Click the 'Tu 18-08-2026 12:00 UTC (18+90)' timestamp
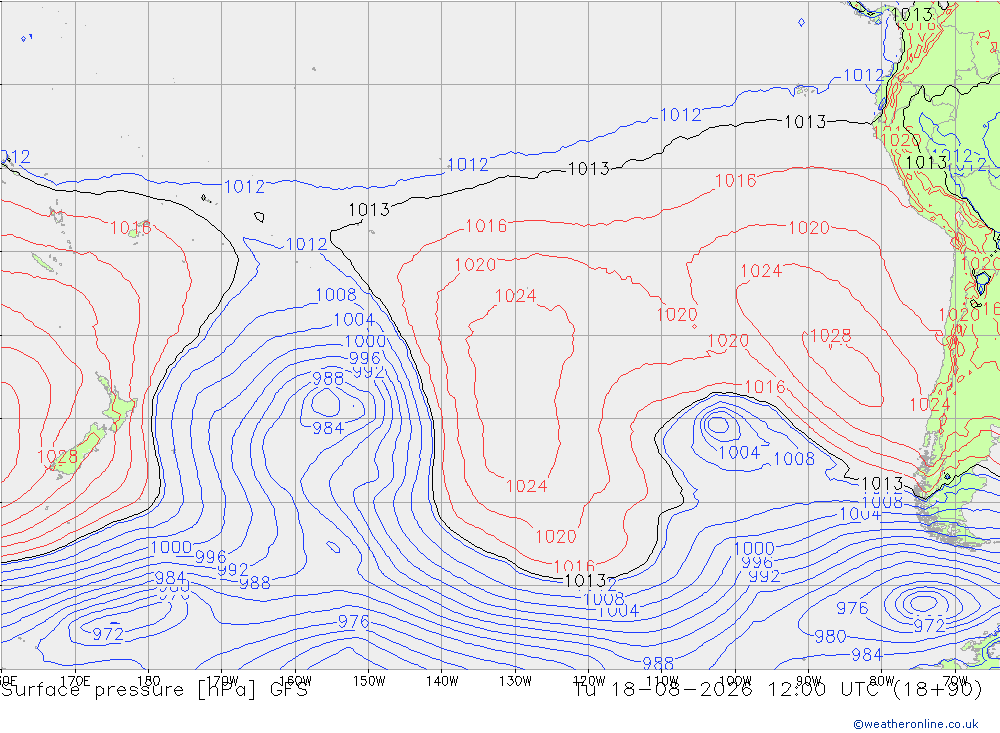1000x733 pixels. (x=778, y=690)
